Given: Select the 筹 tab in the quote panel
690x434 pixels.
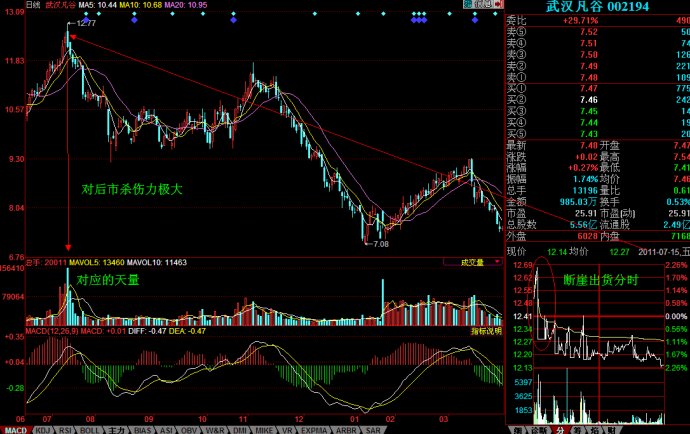Looking at the screenshot, I should [x=577, y=430].
